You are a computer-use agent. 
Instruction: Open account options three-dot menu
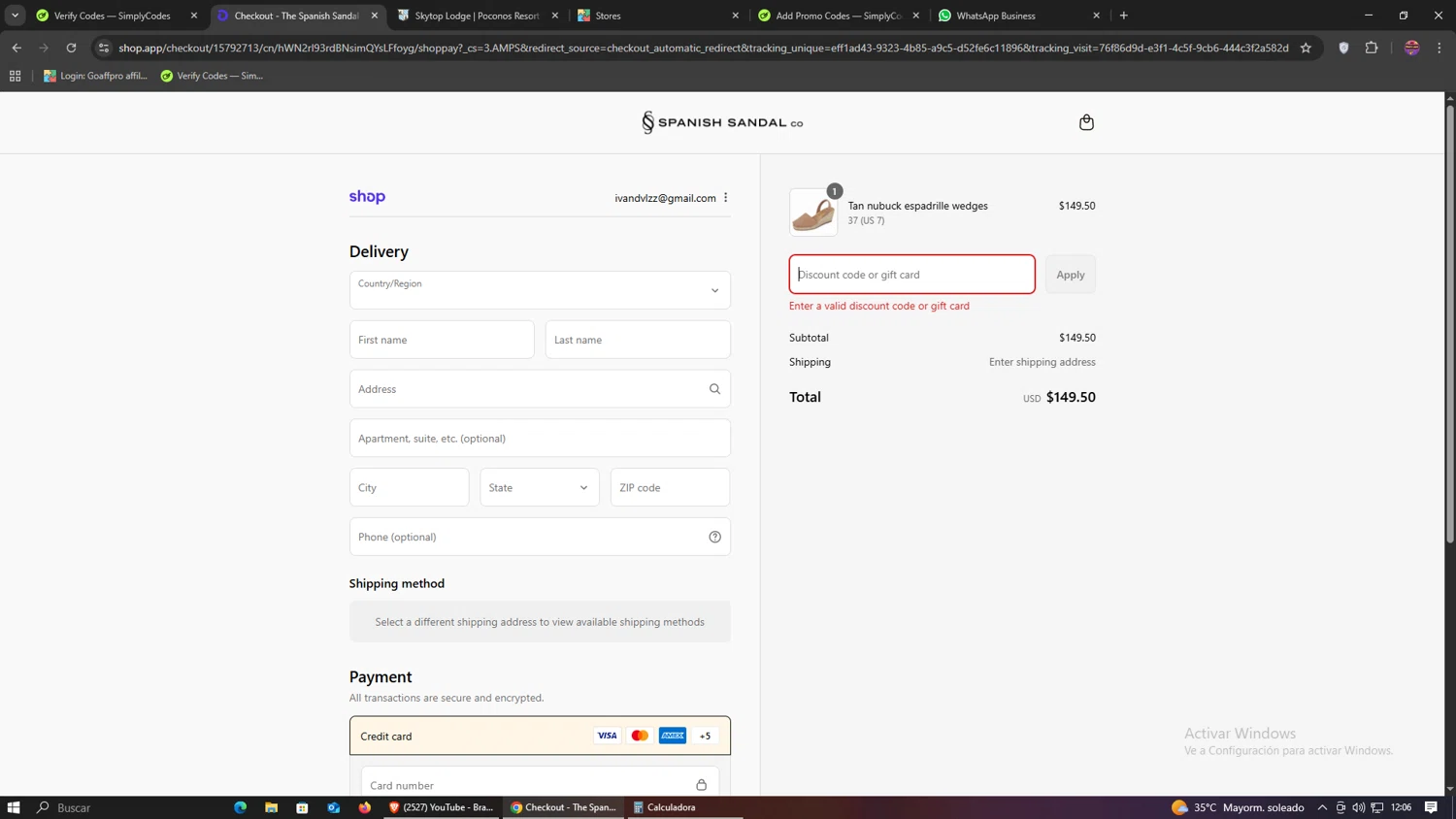[725, 198]
